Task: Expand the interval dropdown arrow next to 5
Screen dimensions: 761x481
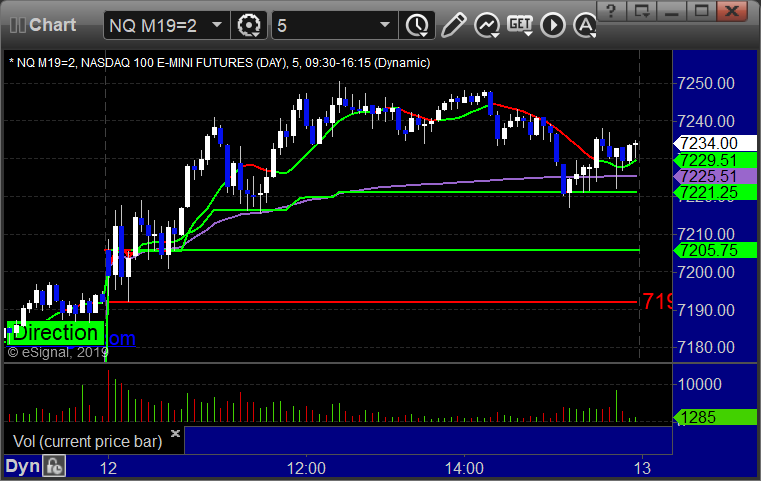Action: [x=385, y=25]
